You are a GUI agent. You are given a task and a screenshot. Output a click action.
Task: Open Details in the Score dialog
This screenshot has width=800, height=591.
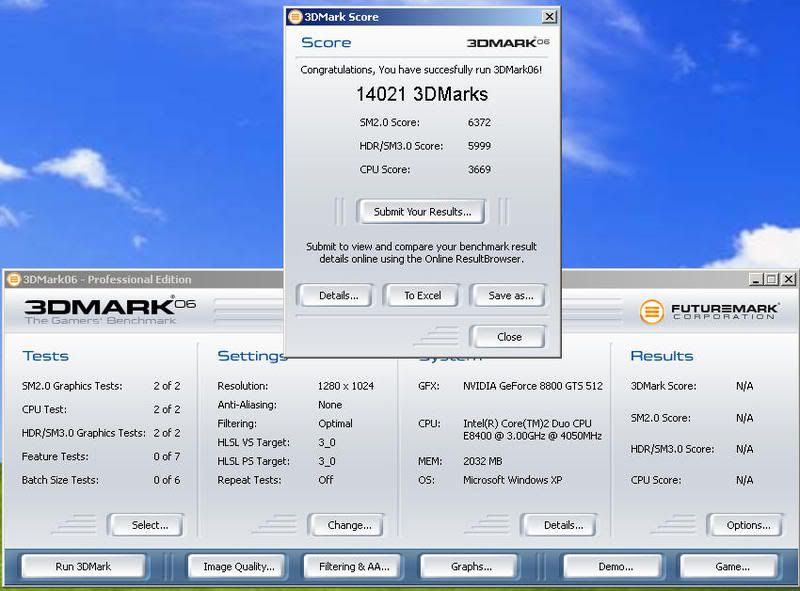point(338,296)
